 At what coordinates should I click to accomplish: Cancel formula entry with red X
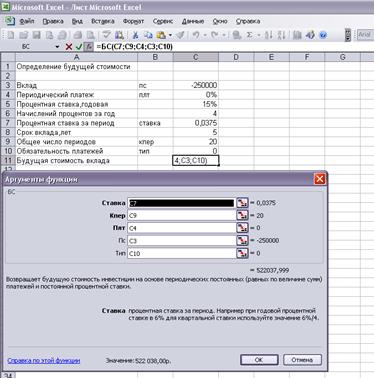point(69,47)
